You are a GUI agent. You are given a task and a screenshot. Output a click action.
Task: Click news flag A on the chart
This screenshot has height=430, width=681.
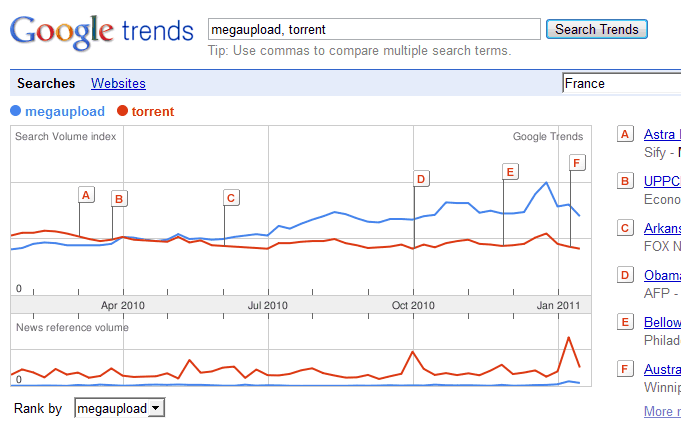pyautogui.click(x=86, y=195)
